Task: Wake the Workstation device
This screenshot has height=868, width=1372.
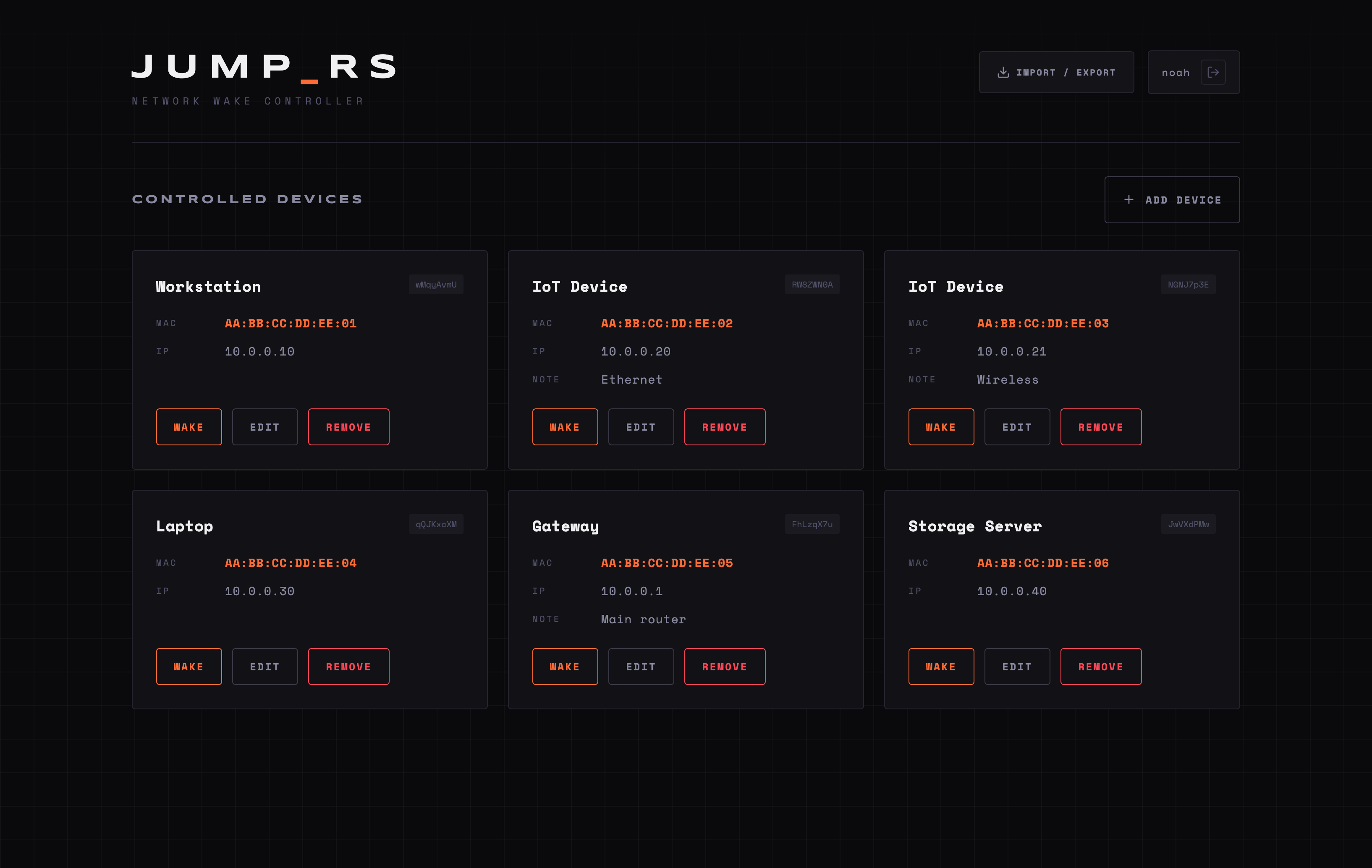Action: point(189,426)
